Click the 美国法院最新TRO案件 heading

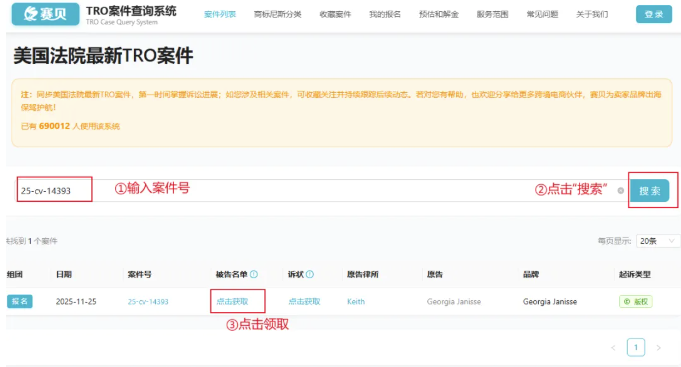coord(103,56)
